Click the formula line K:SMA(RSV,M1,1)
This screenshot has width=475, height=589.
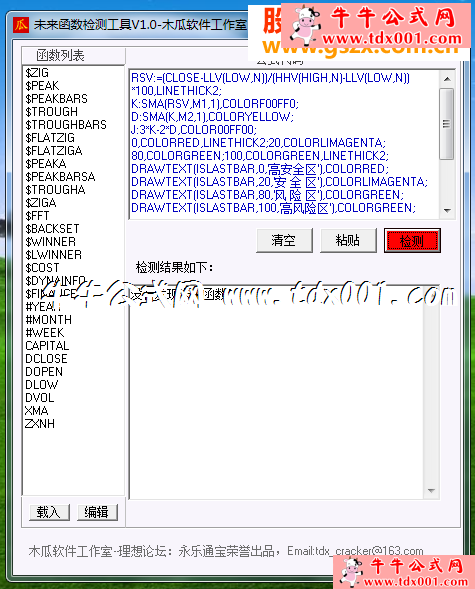pos(215,104)
